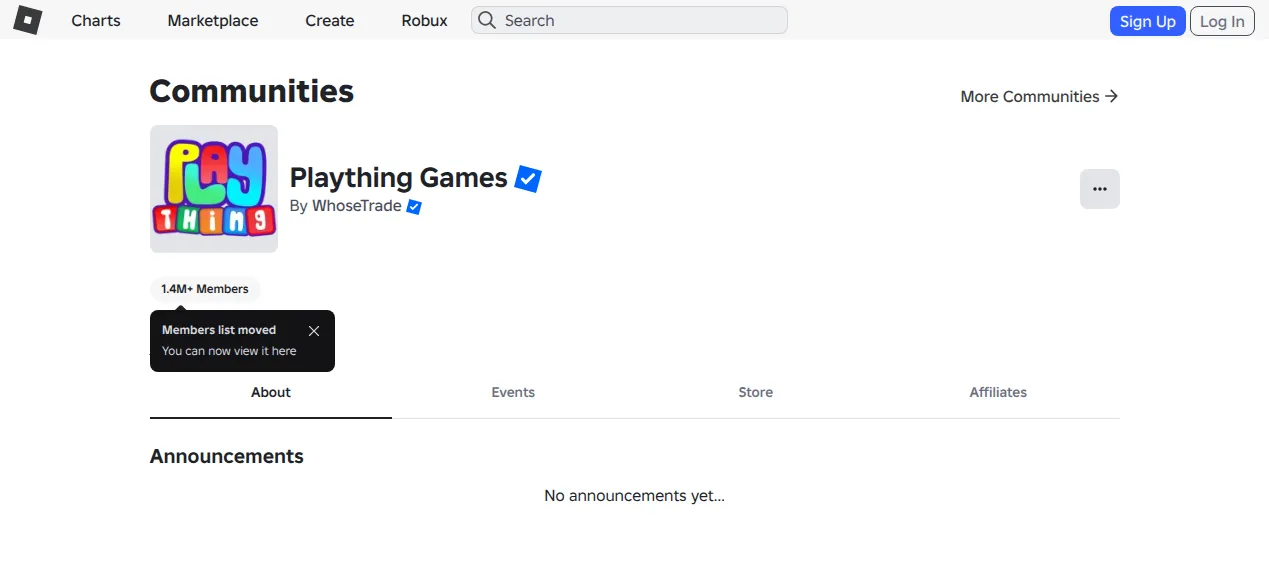The width and height of the screenshot is (1269, 579).
Task: Go to Marketplace in the top navigation
Action: pos(213,20)
